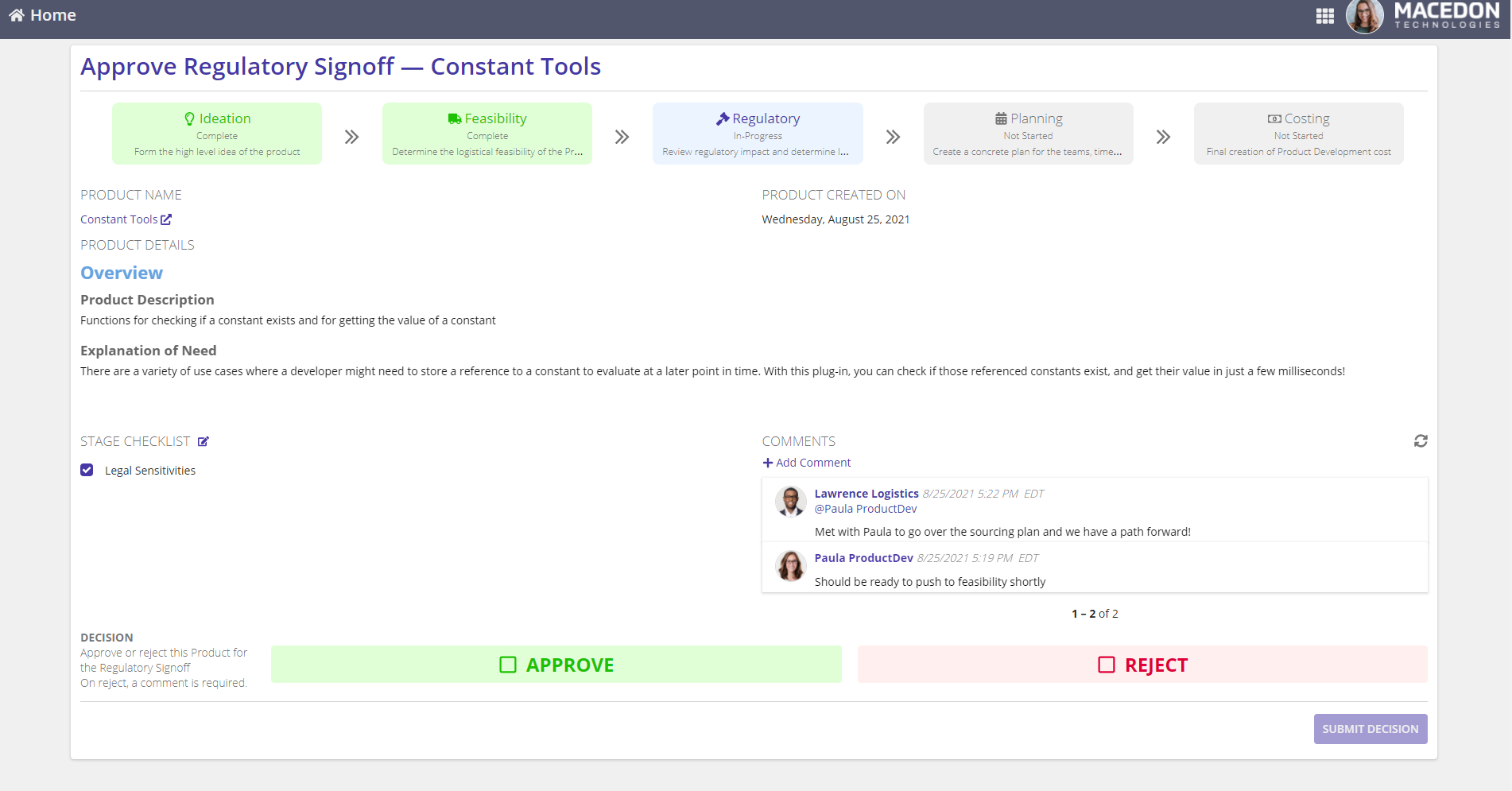This screenshot has height=791, width=1512.
Task: Click the Ideation lightbulb icon
Action: click(189, 118)
